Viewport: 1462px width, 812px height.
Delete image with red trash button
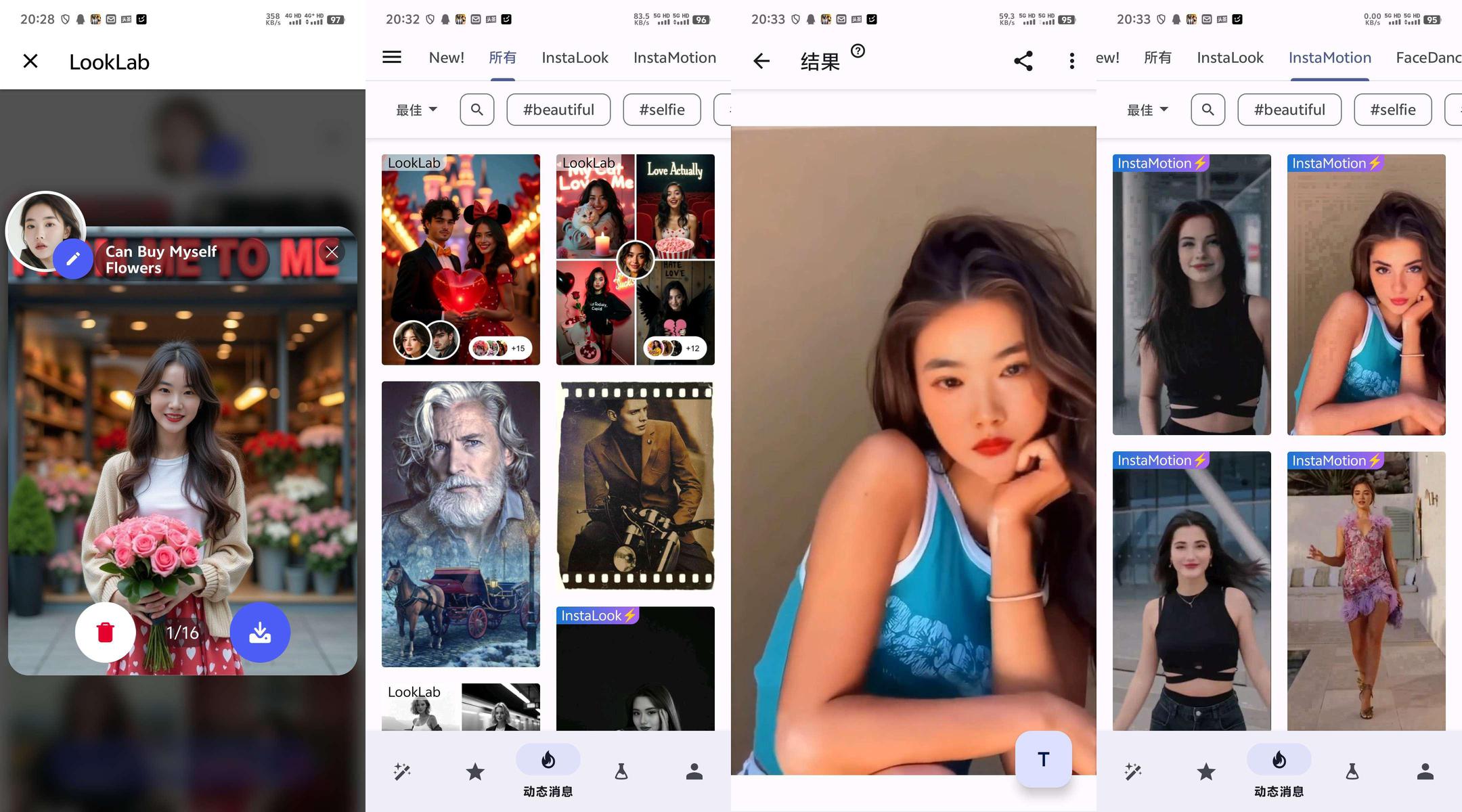106,632
